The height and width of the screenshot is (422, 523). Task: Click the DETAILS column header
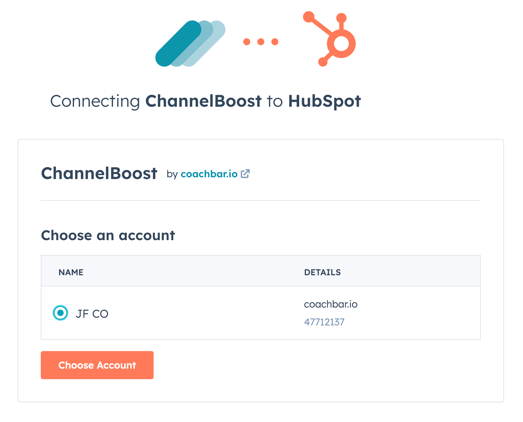[322, 272]
